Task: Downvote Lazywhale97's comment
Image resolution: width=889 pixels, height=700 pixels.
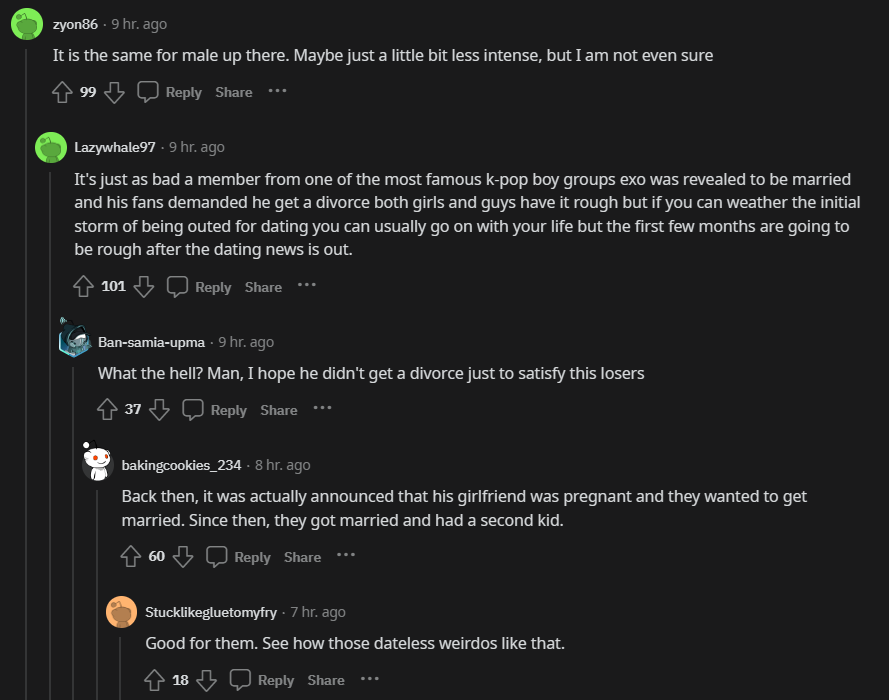Action: tap(144, 287)
